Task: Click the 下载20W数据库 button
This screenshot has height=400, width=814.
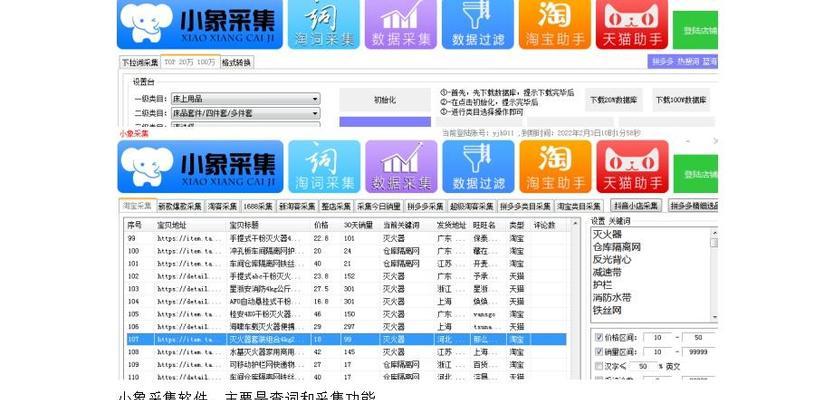Action: tap(614, 100)
